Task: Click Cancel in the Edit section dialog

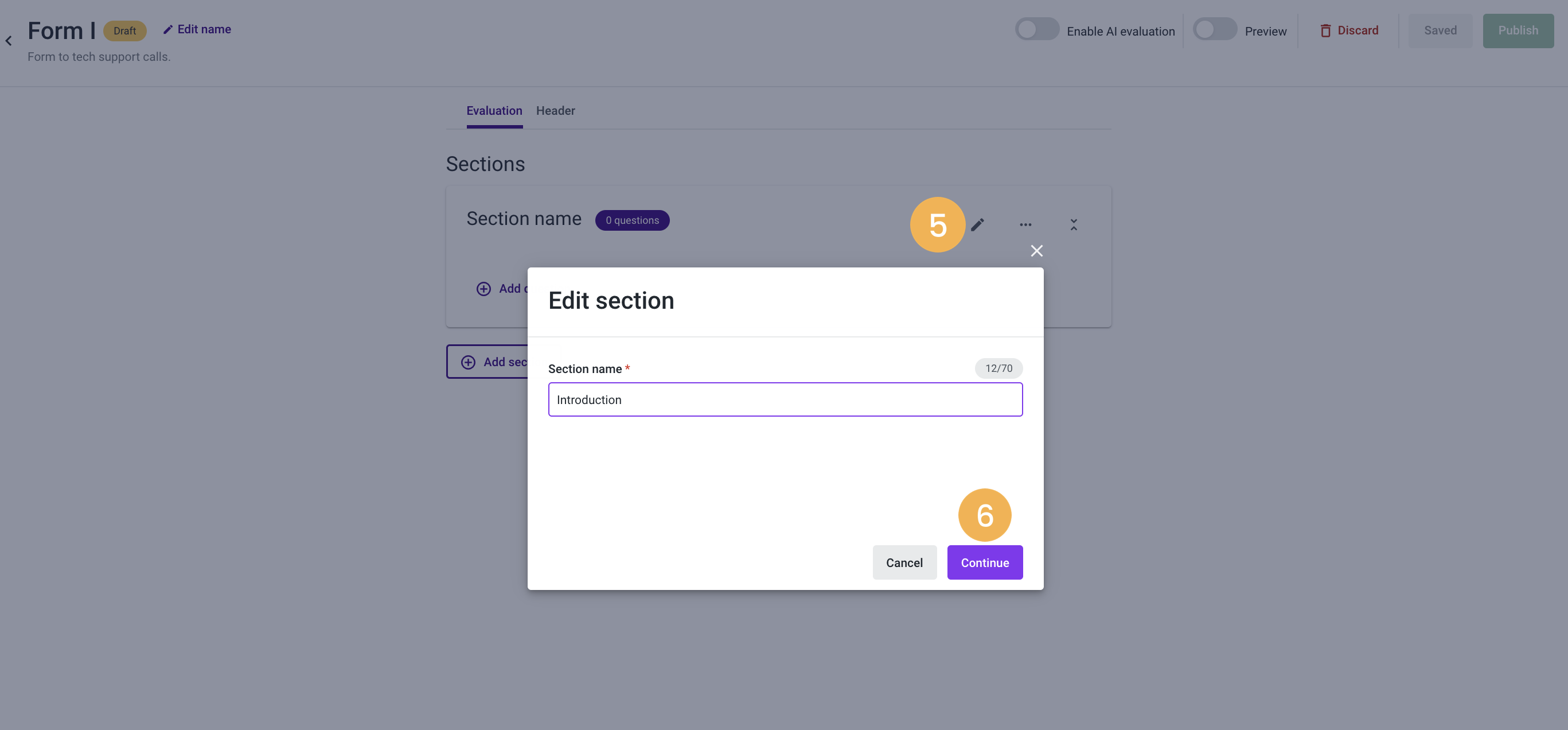Action: point(904,562)
